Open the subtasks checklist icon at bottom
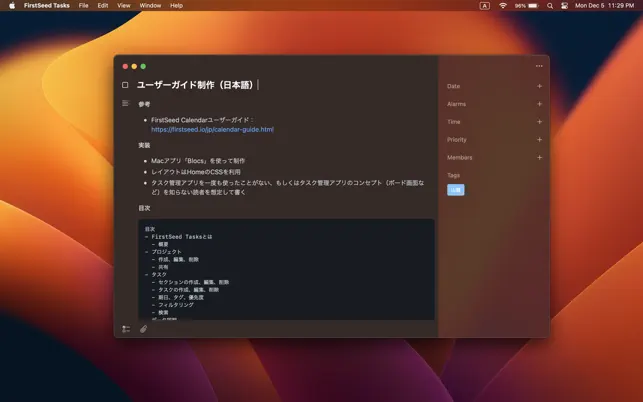 (126, 329)
